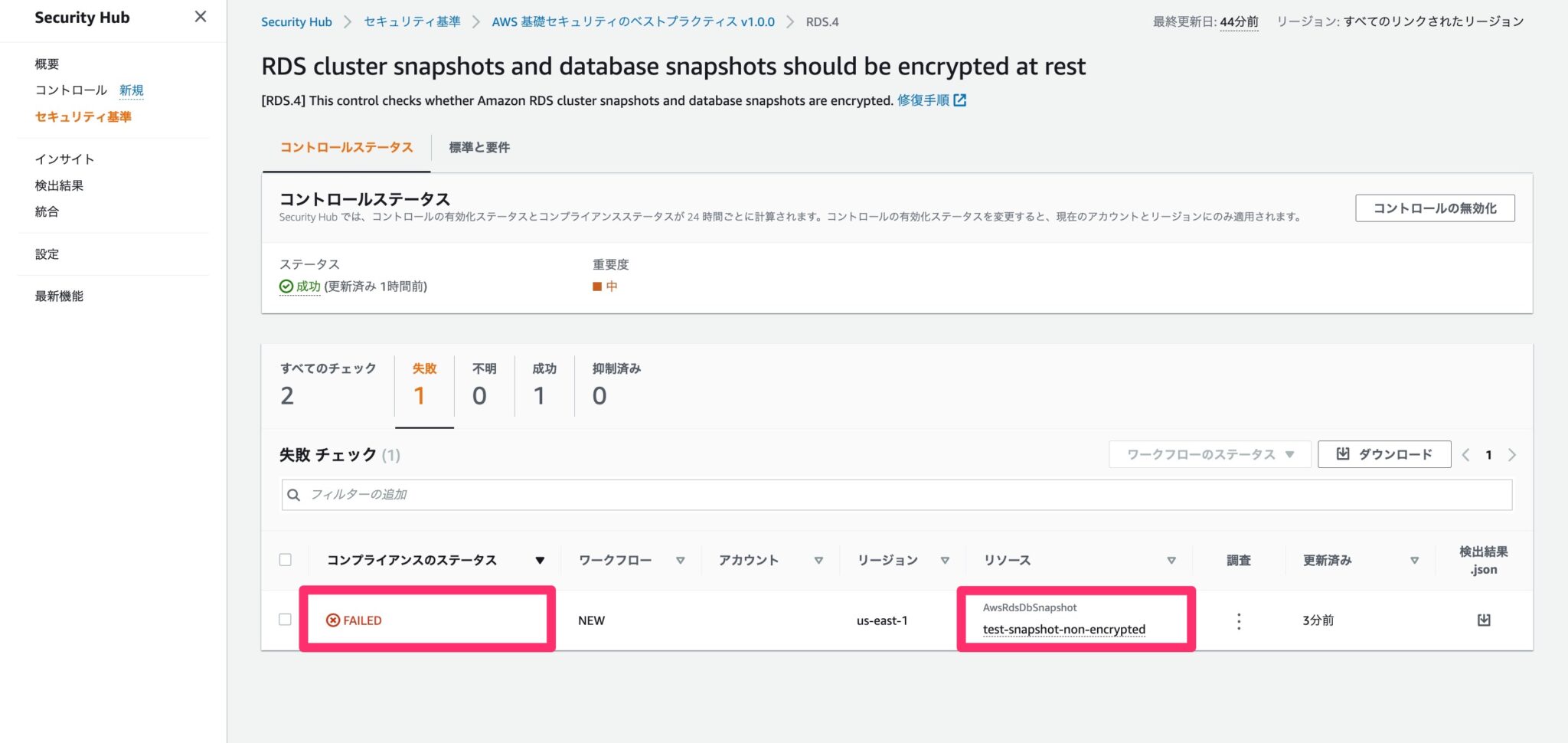
Task: Download the findings JSON for test-snapshot-non-encrypted
Action: pos(1484,620)
